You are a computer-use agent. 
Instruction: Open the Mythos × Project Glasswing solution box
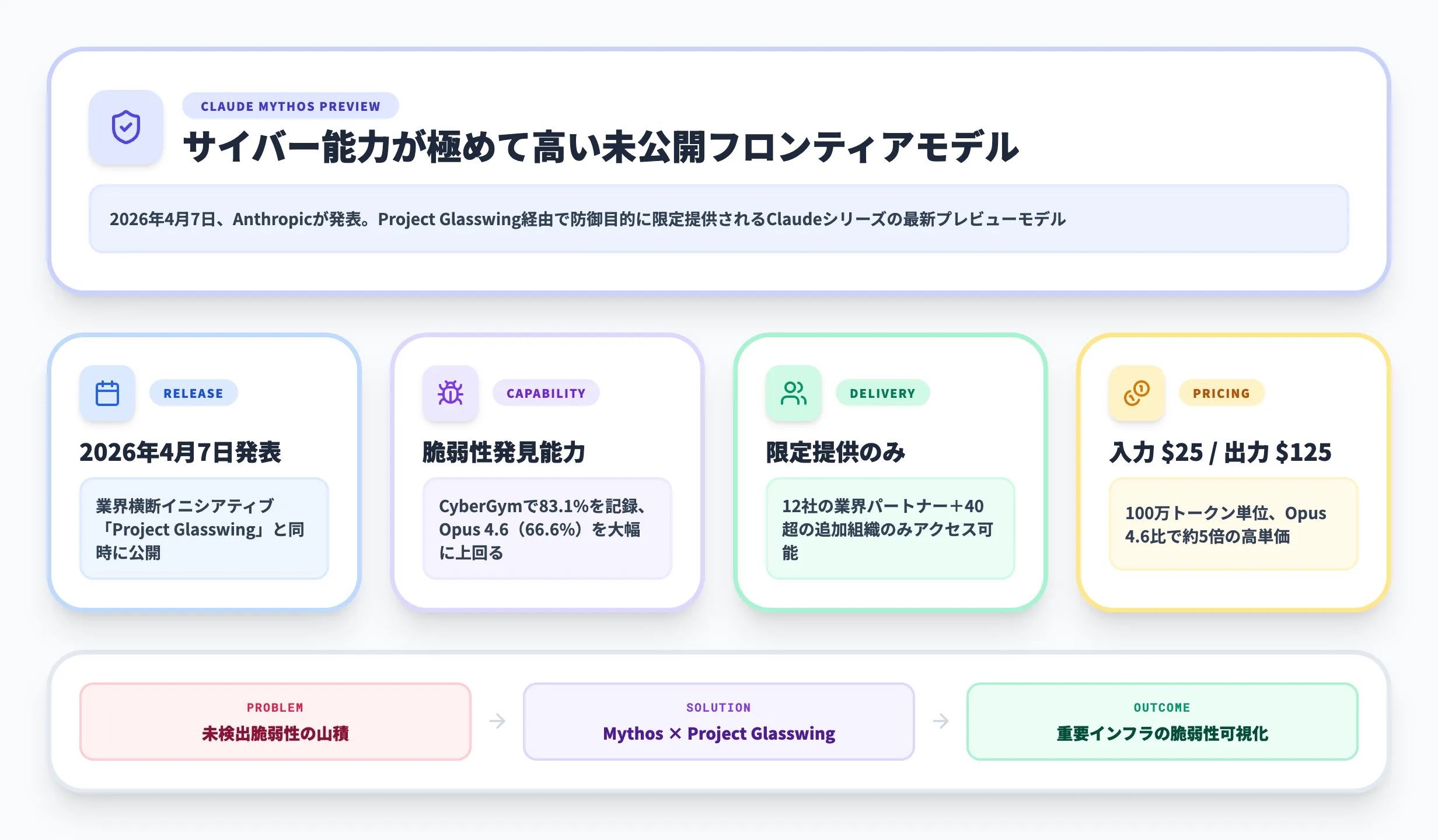[718, 722]
